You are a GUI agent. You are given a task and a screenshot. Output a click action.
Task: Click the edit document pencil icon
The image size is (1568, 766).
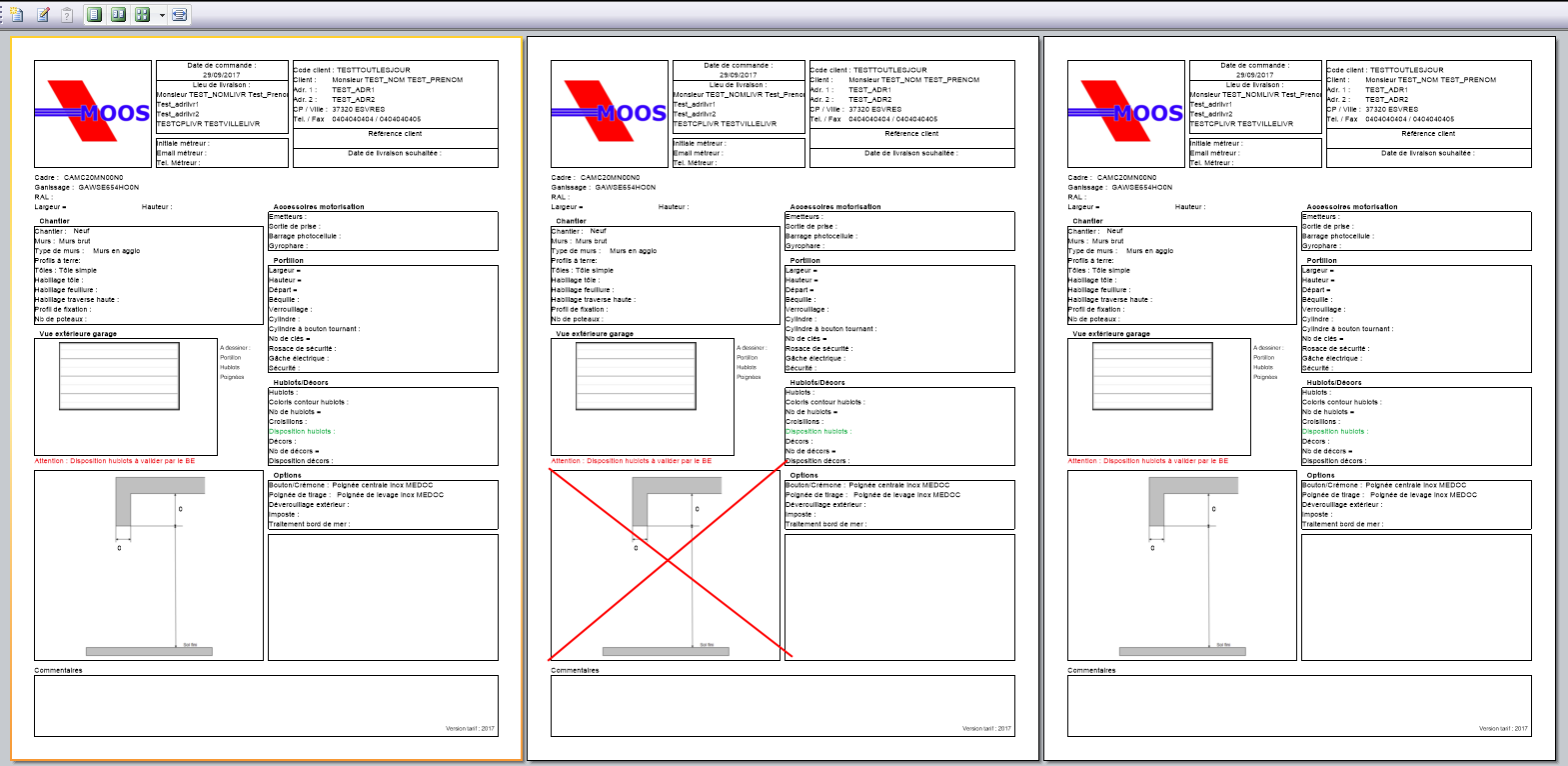click(x=43, y=14)
